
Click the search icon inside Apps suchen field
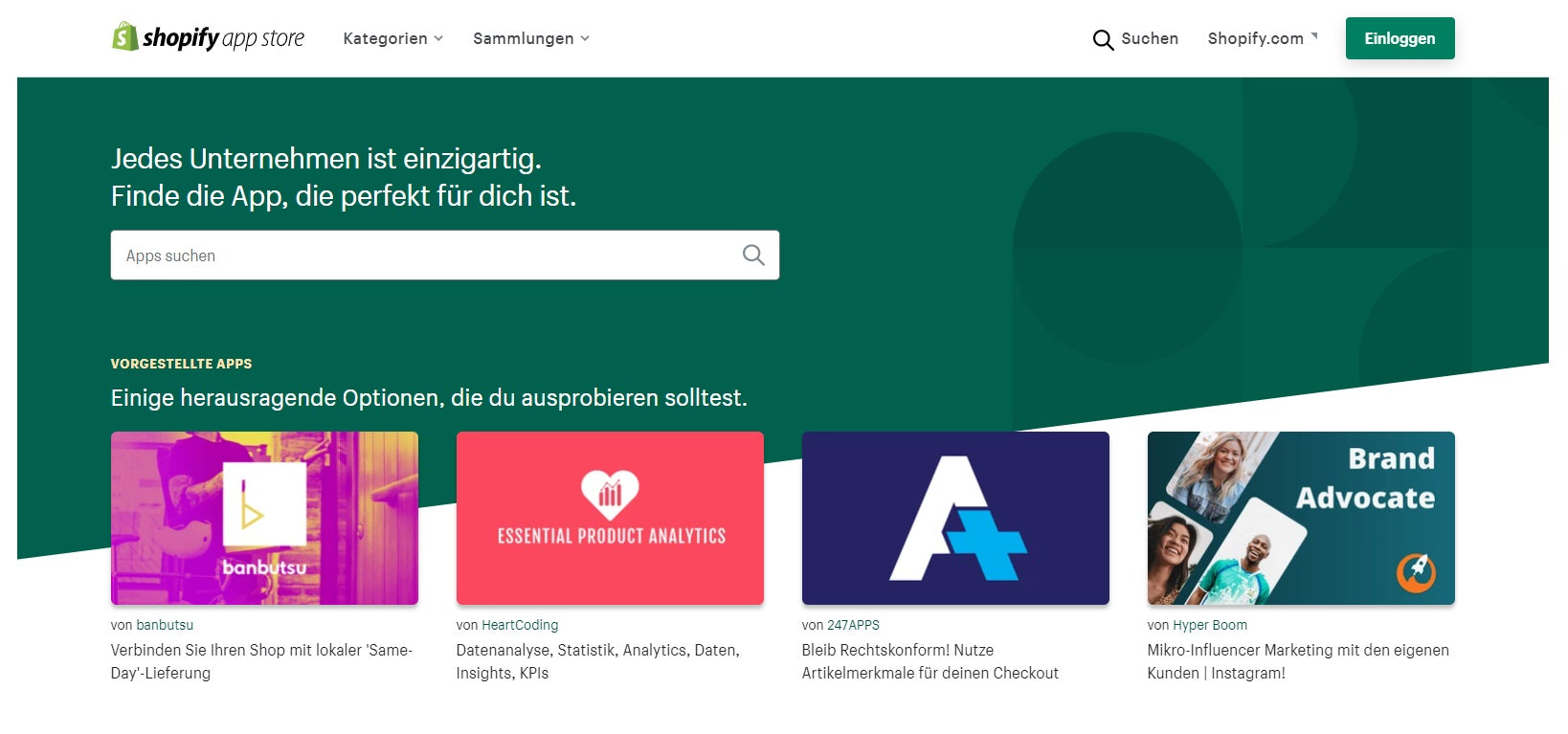click(753, 255)
